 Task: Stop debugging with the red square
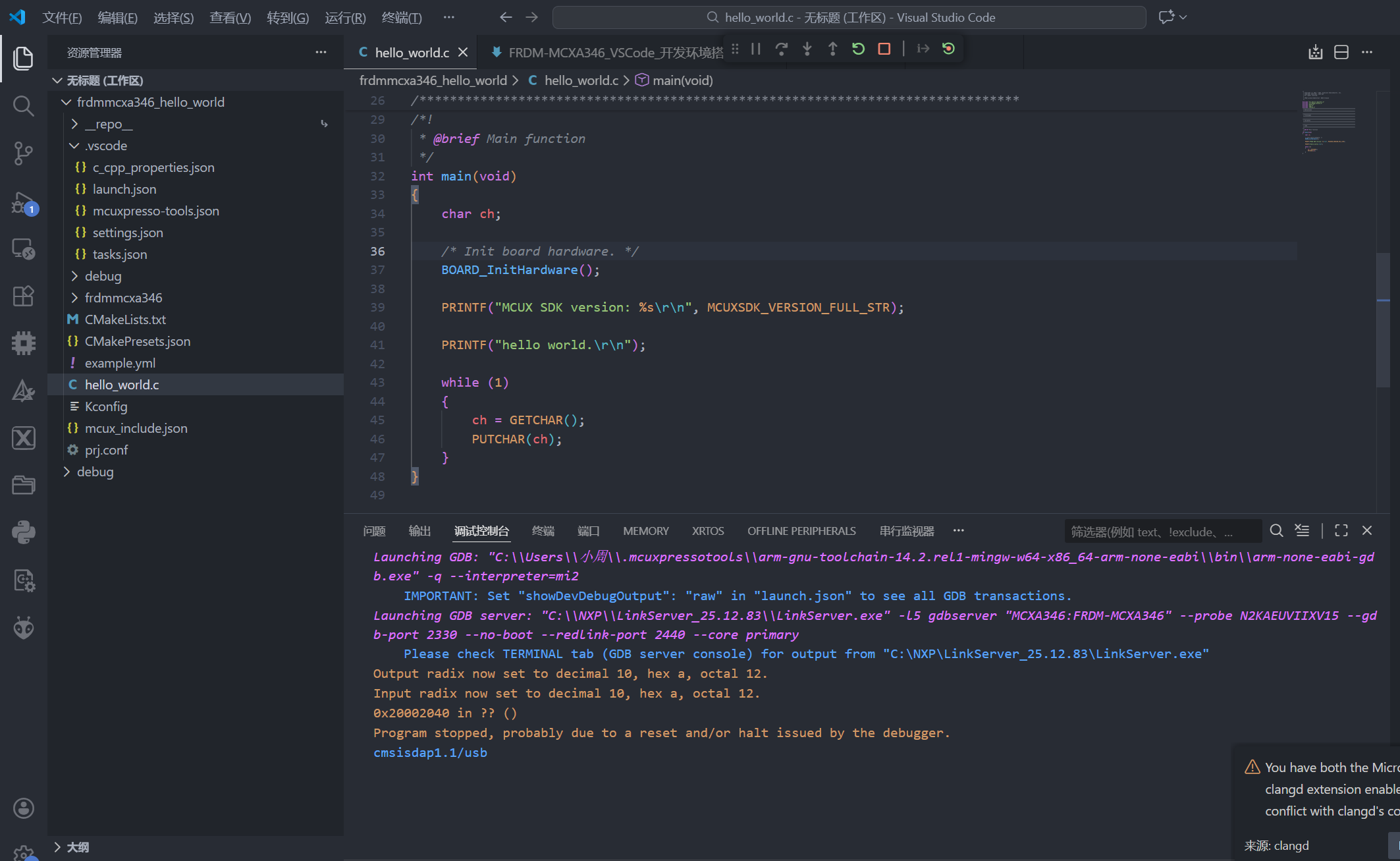coord(884,49)
